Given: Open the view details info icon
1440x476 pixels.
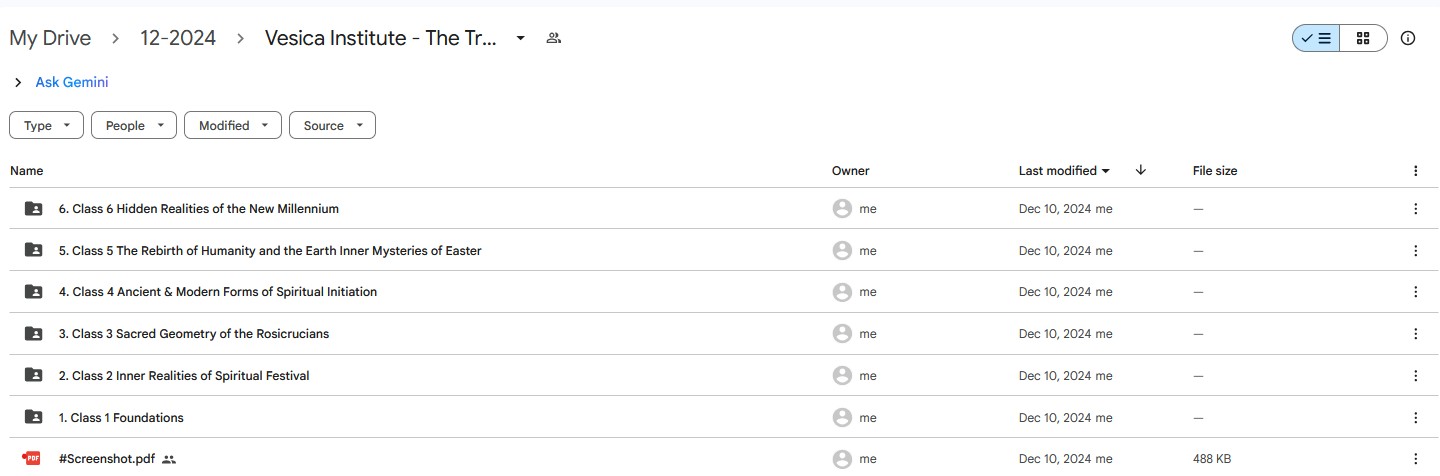Looking at the screenshot, I should point(1408,38).
